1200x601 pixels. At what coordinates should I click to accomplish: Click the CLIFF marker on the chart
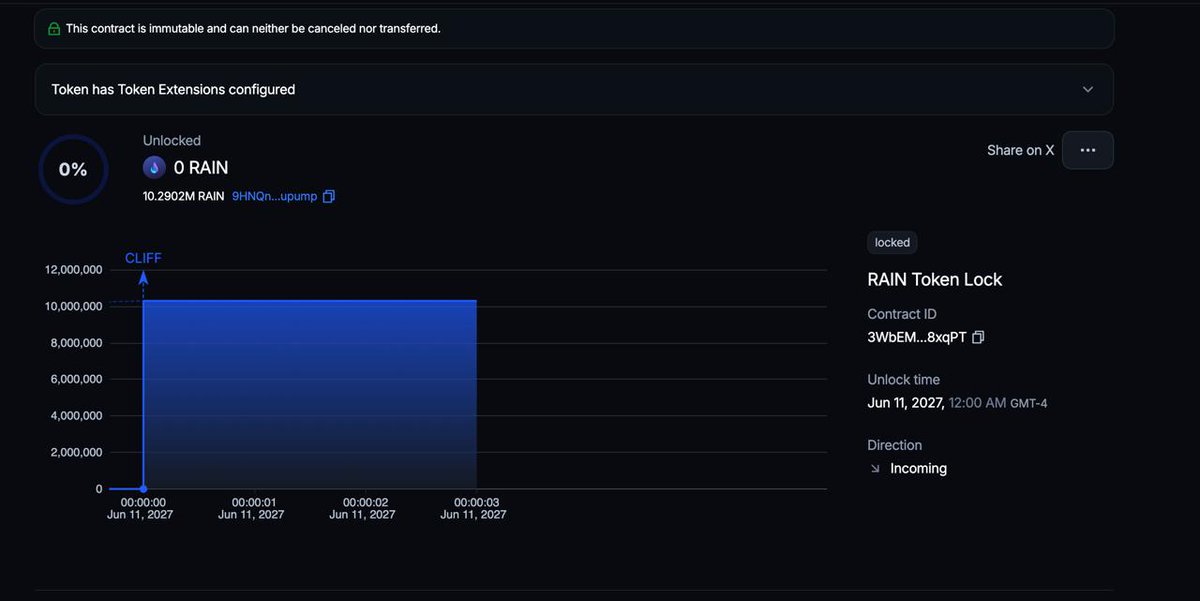pos(143,258)
